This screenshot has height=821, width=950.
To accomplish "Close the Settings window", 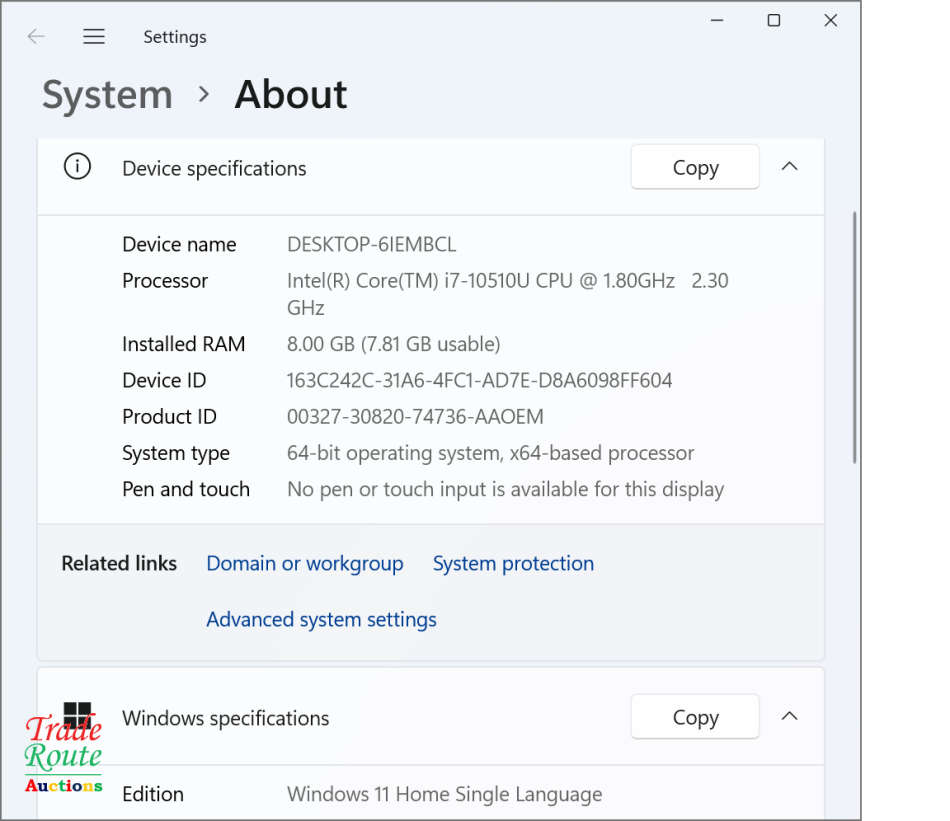I will pos(830,20).
